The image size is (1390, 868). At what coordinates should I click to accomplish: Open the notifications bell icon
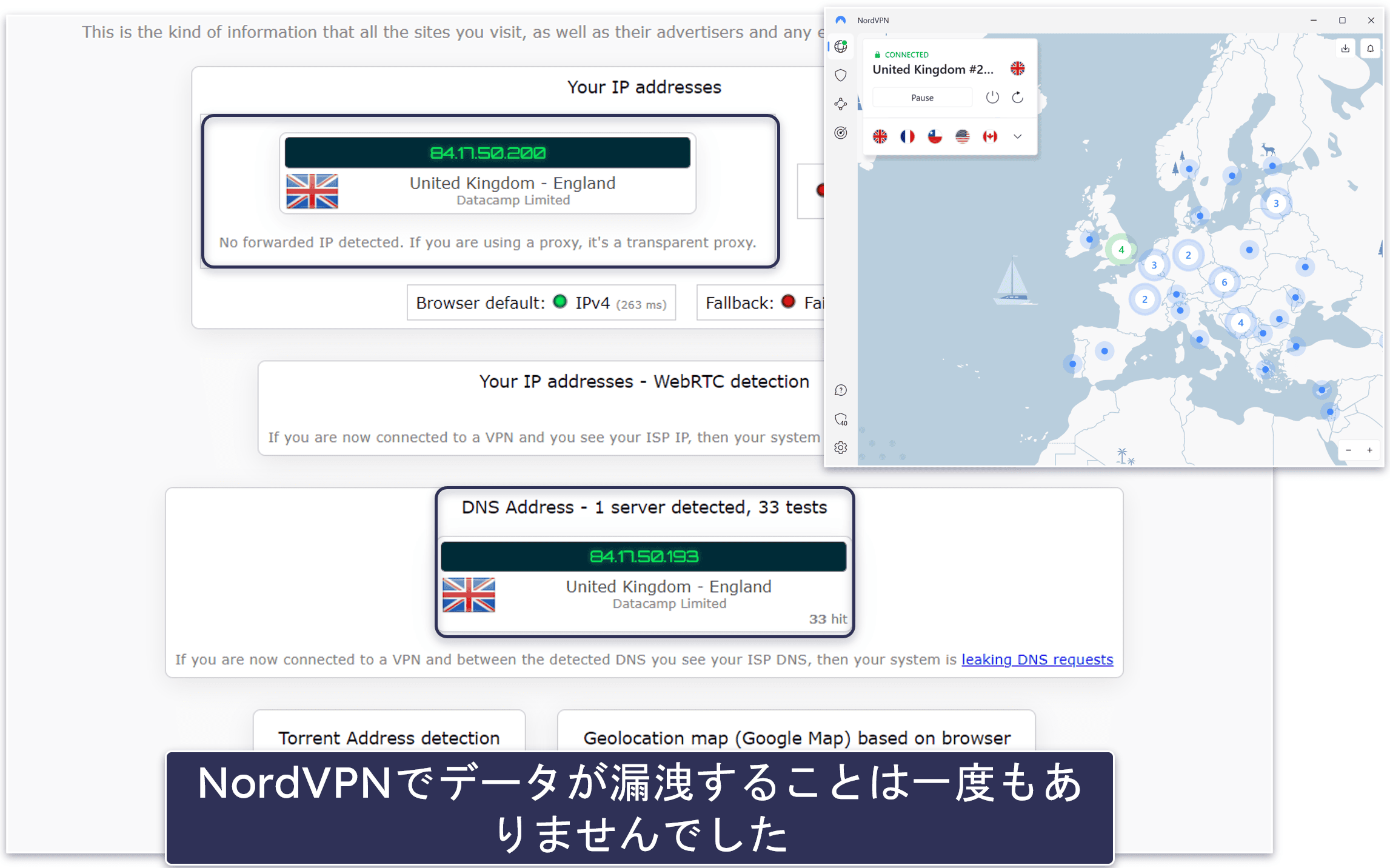click(1370, 48)
